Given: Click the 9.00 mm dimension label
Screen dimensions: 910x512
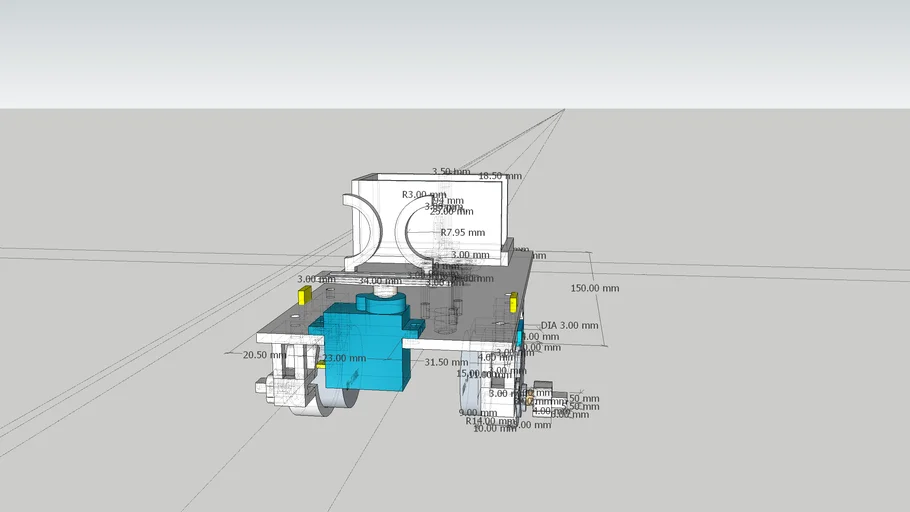Looking at the screenshot, I should [478, 413].
